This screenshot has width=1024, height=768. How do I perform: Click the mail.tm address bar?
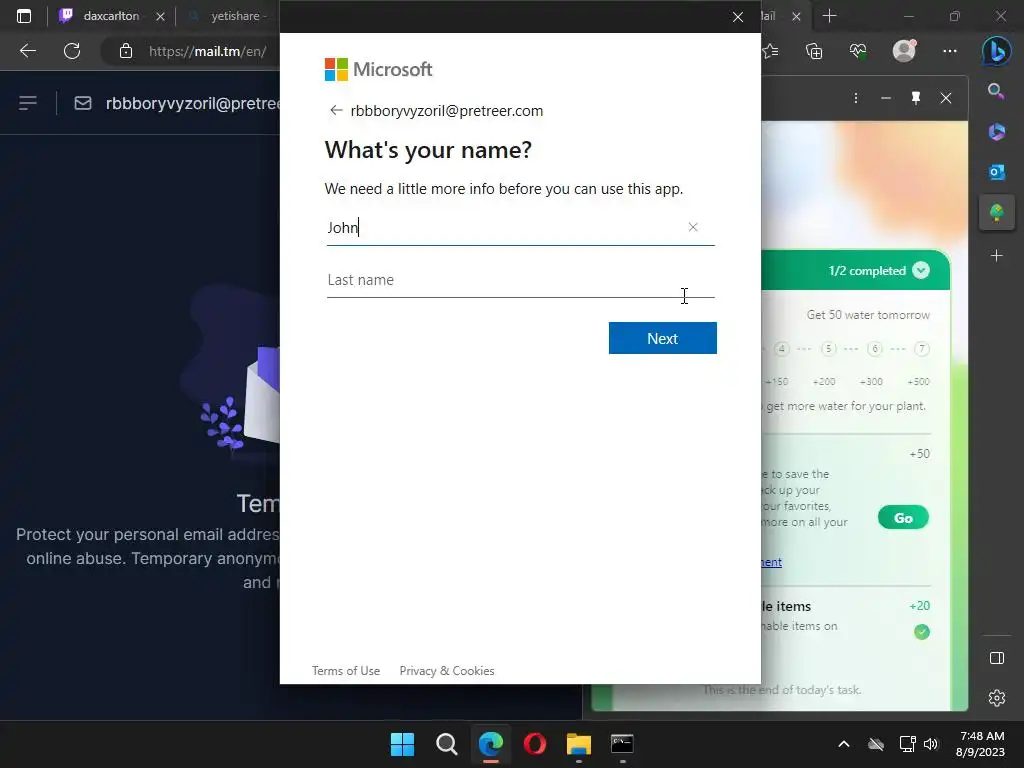207,51
